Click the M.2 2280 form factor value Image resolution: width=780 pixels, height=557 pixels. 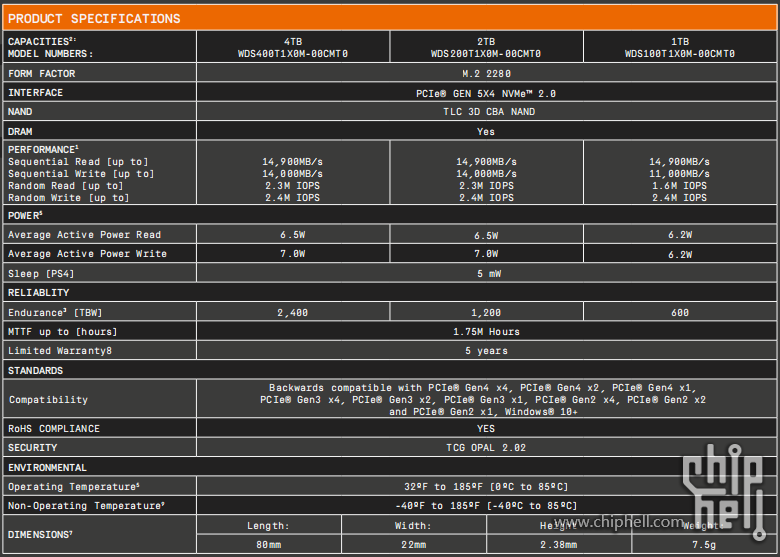[x=486, y=74]
